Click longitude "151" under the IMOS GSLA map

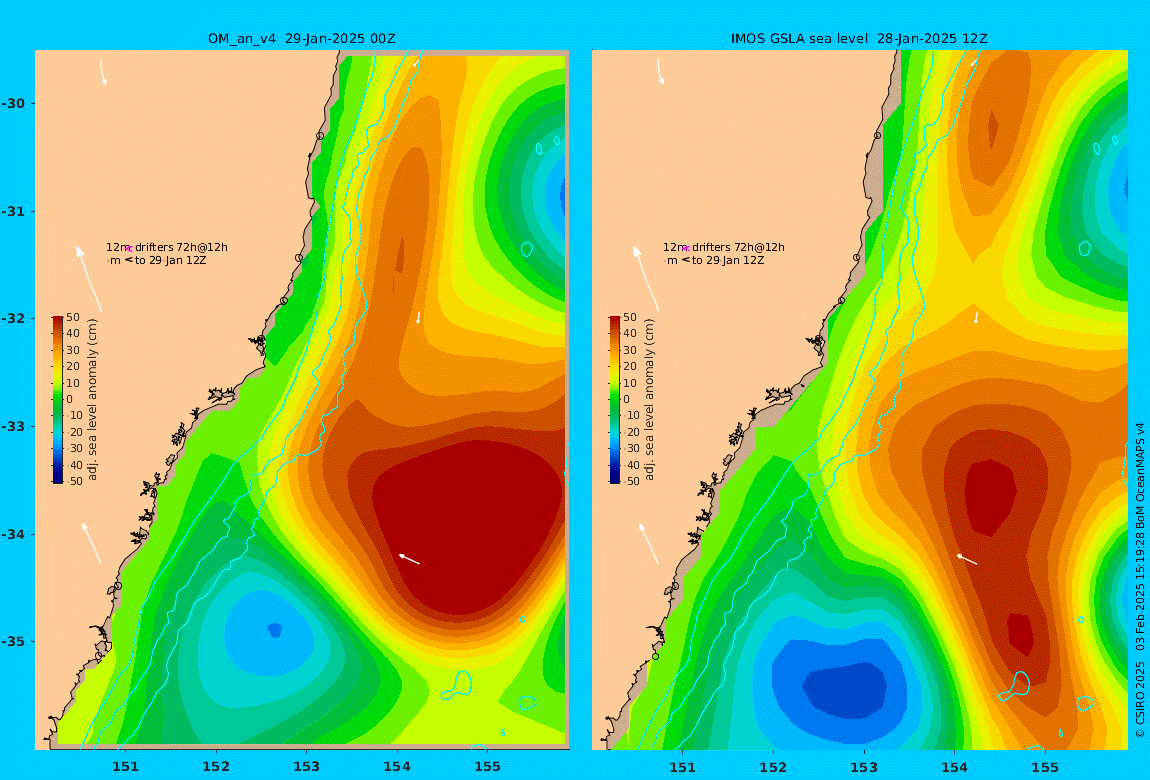pyautogui.click(x=683, y=767)
